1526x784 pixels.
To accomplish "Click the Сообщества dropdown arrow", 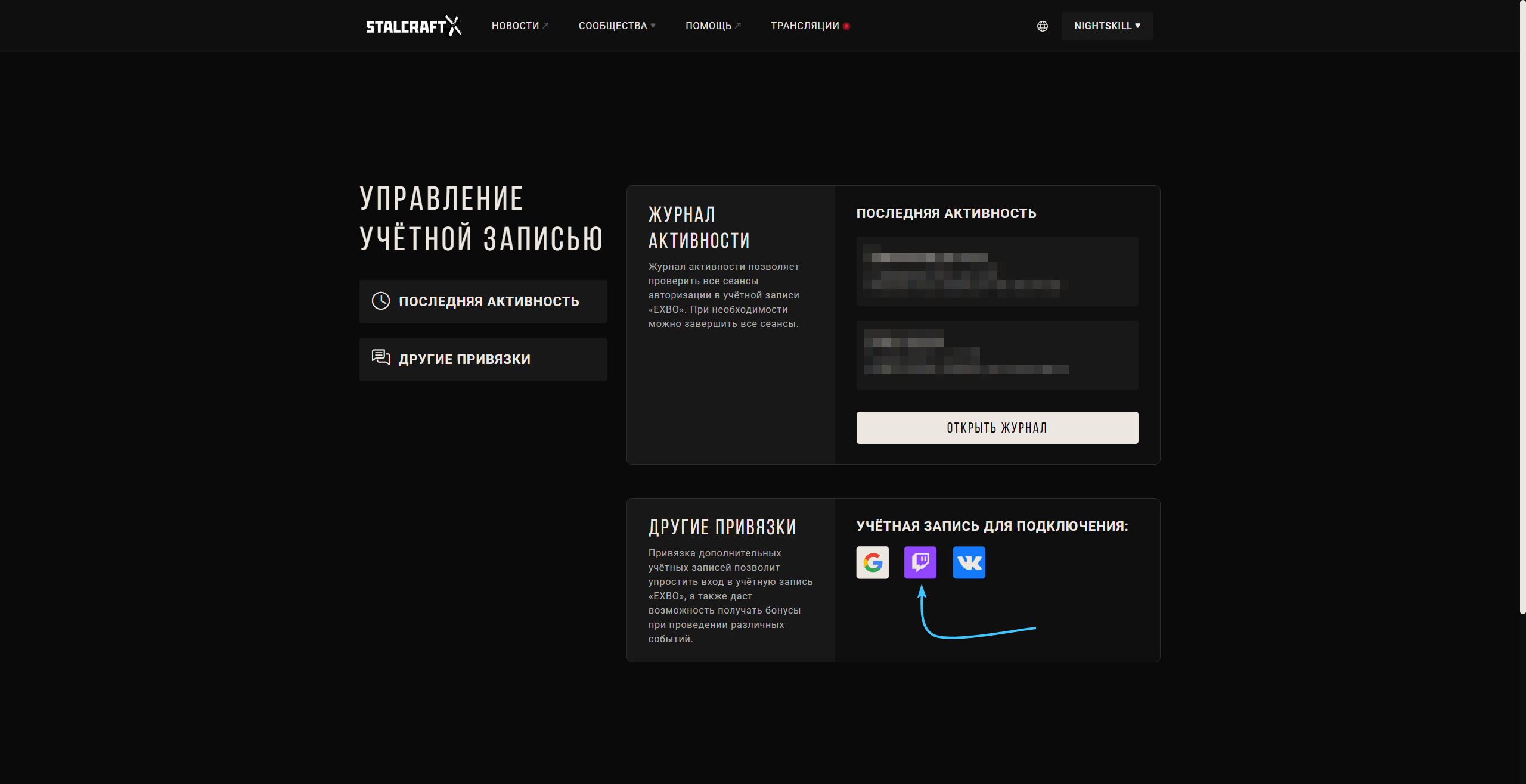I will [x=653, y=26].
